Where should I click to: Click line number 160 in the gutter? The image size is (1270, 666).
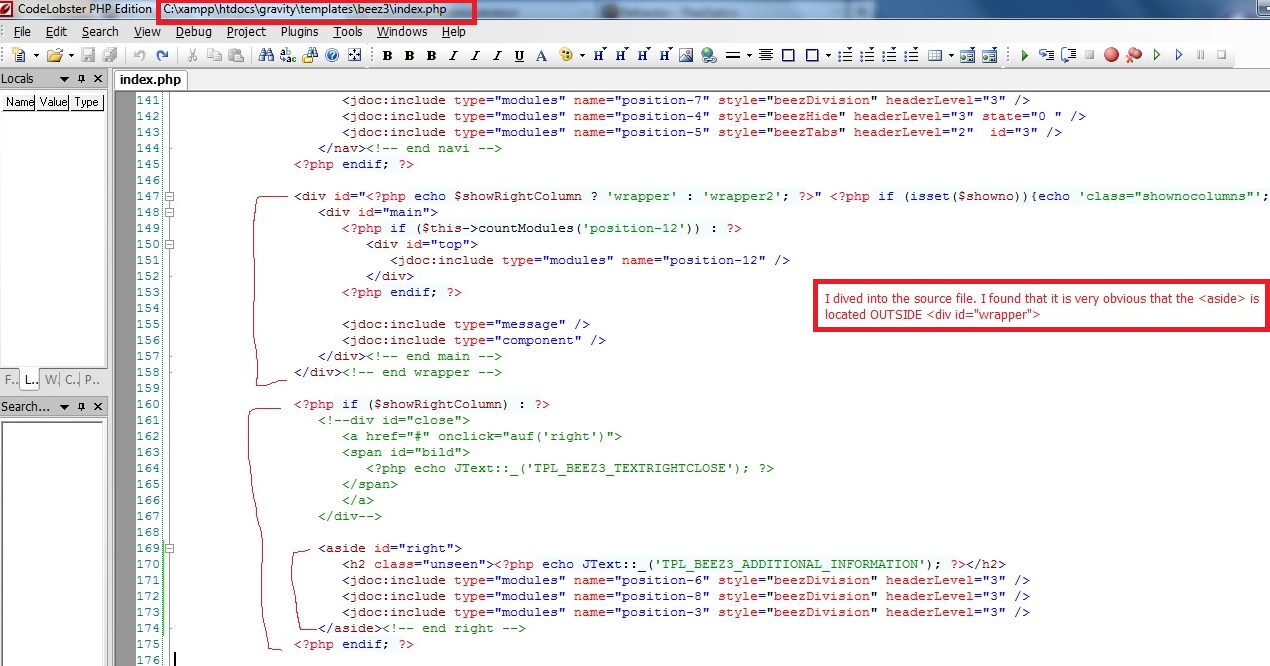(147, 404)
